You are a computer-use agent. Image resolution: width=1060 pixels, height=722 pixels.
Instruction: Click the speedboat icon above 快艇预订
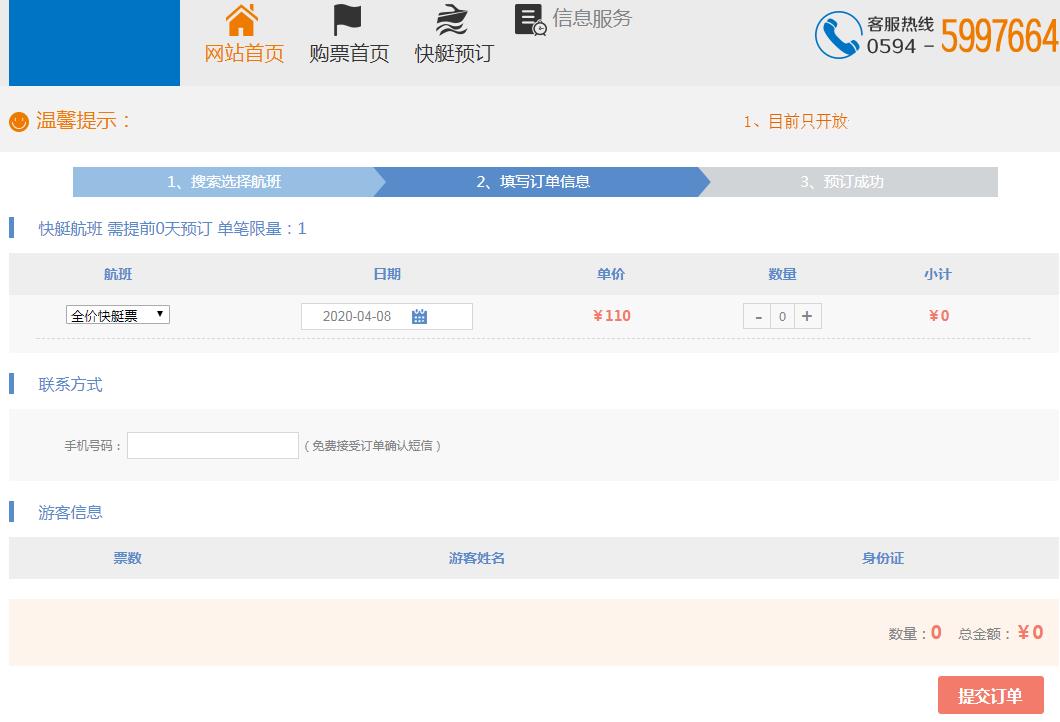coord(451,20)
